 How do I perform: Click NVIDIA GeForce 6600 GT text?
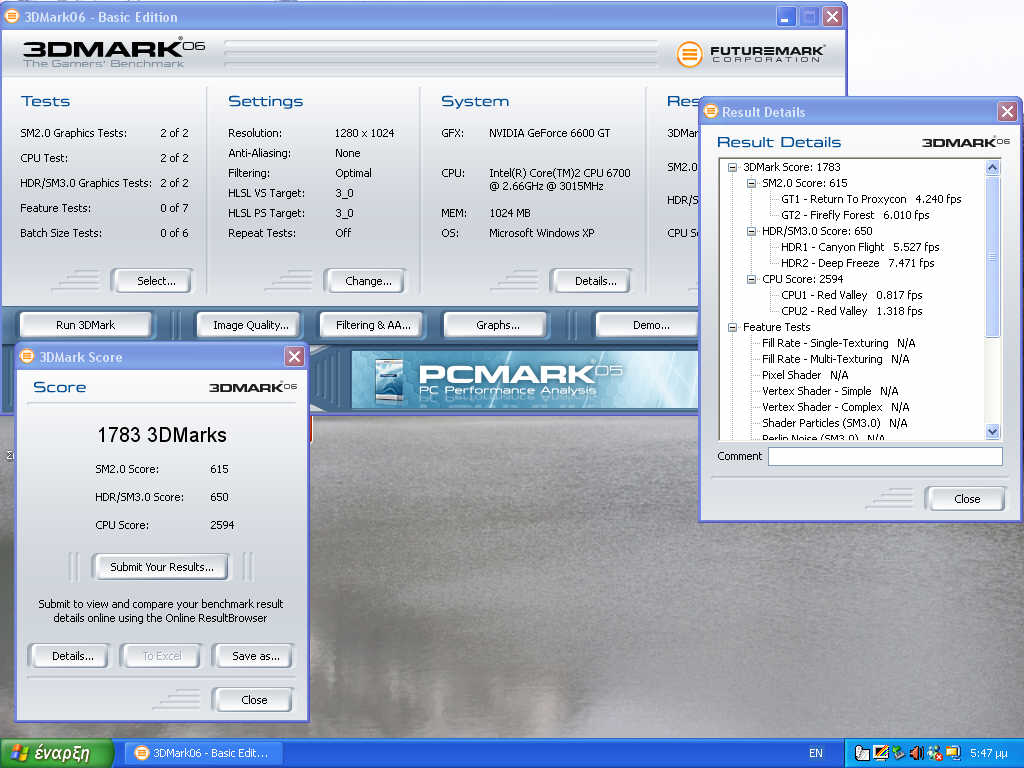coord(549,133)
